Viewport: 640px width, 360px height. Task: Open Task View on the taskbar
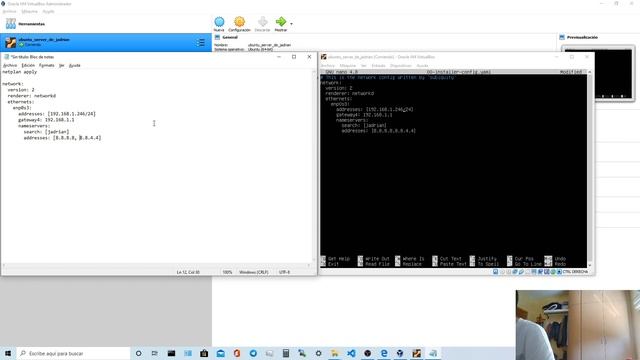coord(155,353)
